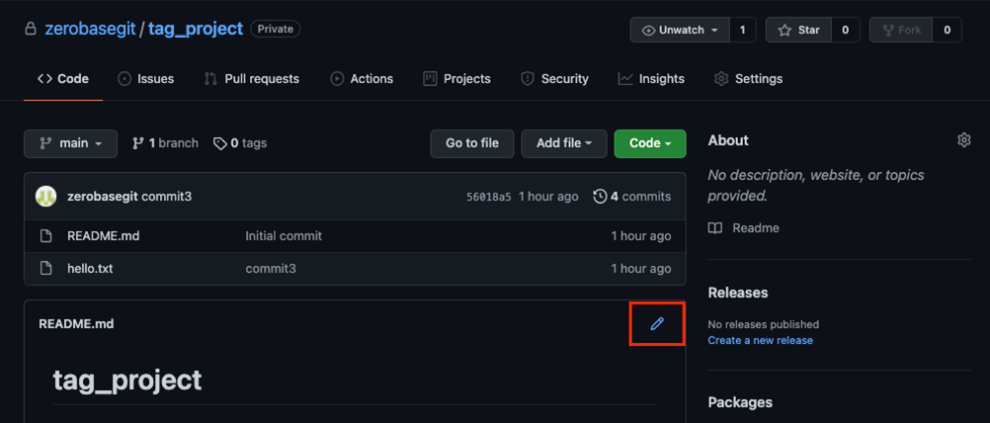View the 0 tags link
The height and width of the screenshot is (423, 990).
240,143
